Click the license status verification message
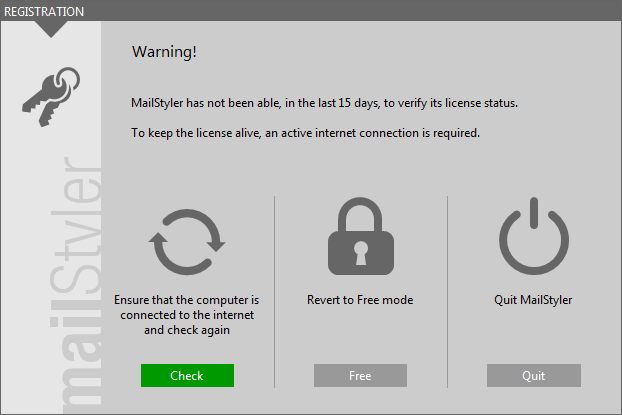622x415 pixels. coord(324,103)
